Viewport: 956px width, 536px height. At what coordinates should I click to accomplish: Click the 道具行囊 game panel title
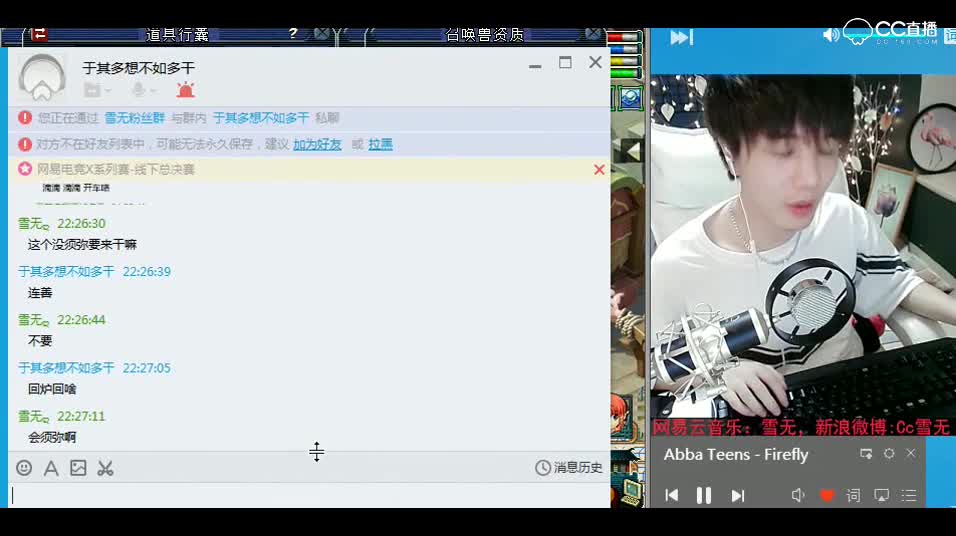pyautogui.click(x=177, y=35)
